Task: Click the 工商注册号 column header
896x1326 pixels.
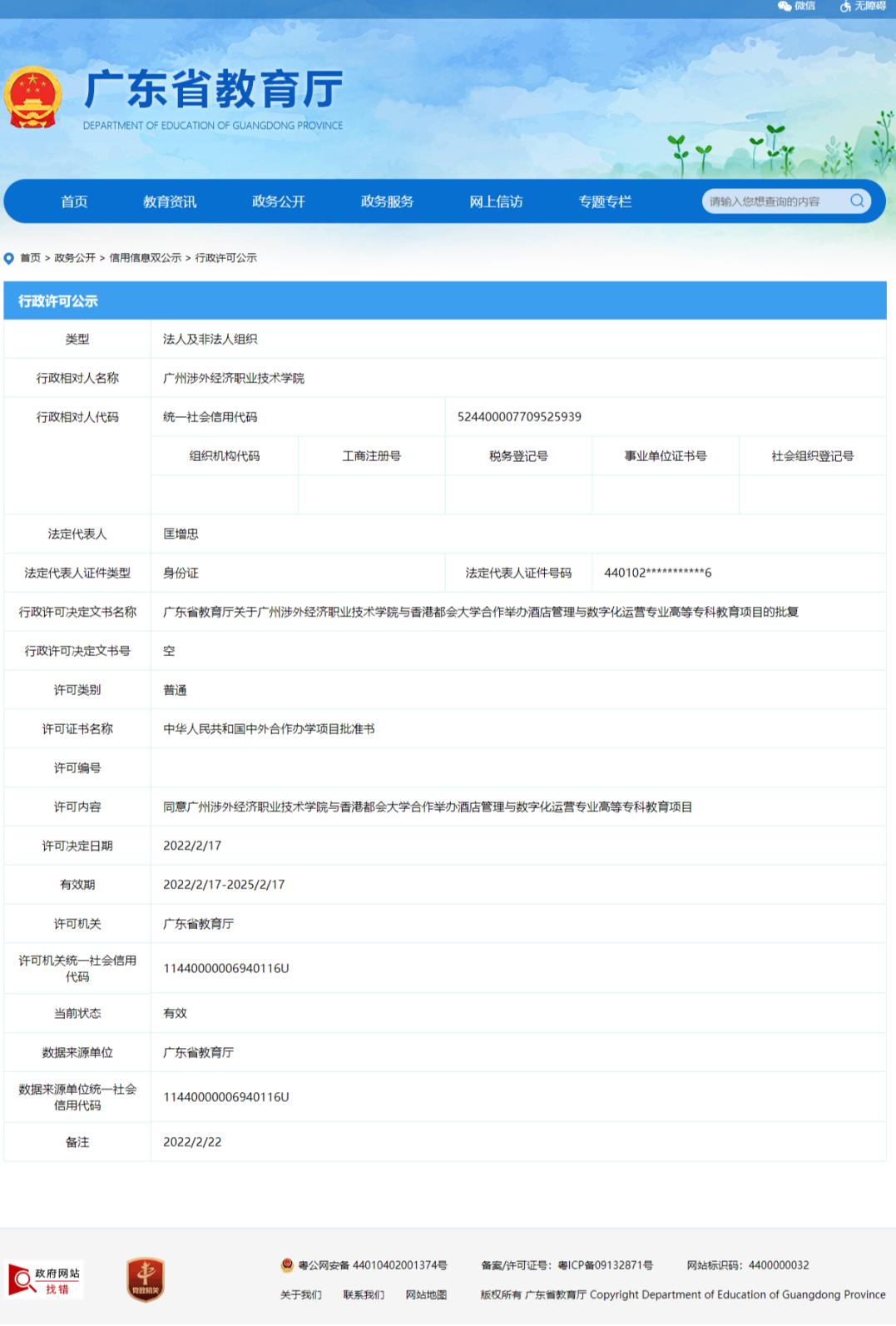Action: point(372,456)
